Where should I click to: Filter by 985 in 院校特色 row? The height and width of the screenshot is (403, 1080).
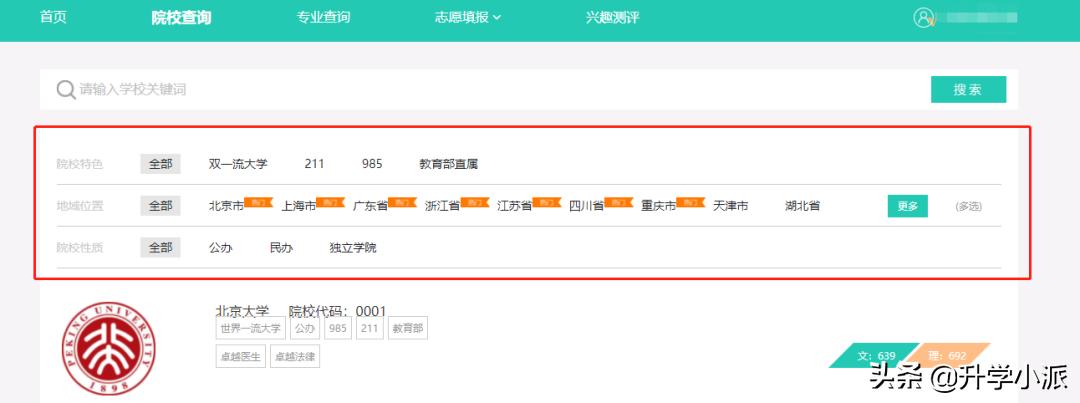pyautogui.click(x=372, y=164)
